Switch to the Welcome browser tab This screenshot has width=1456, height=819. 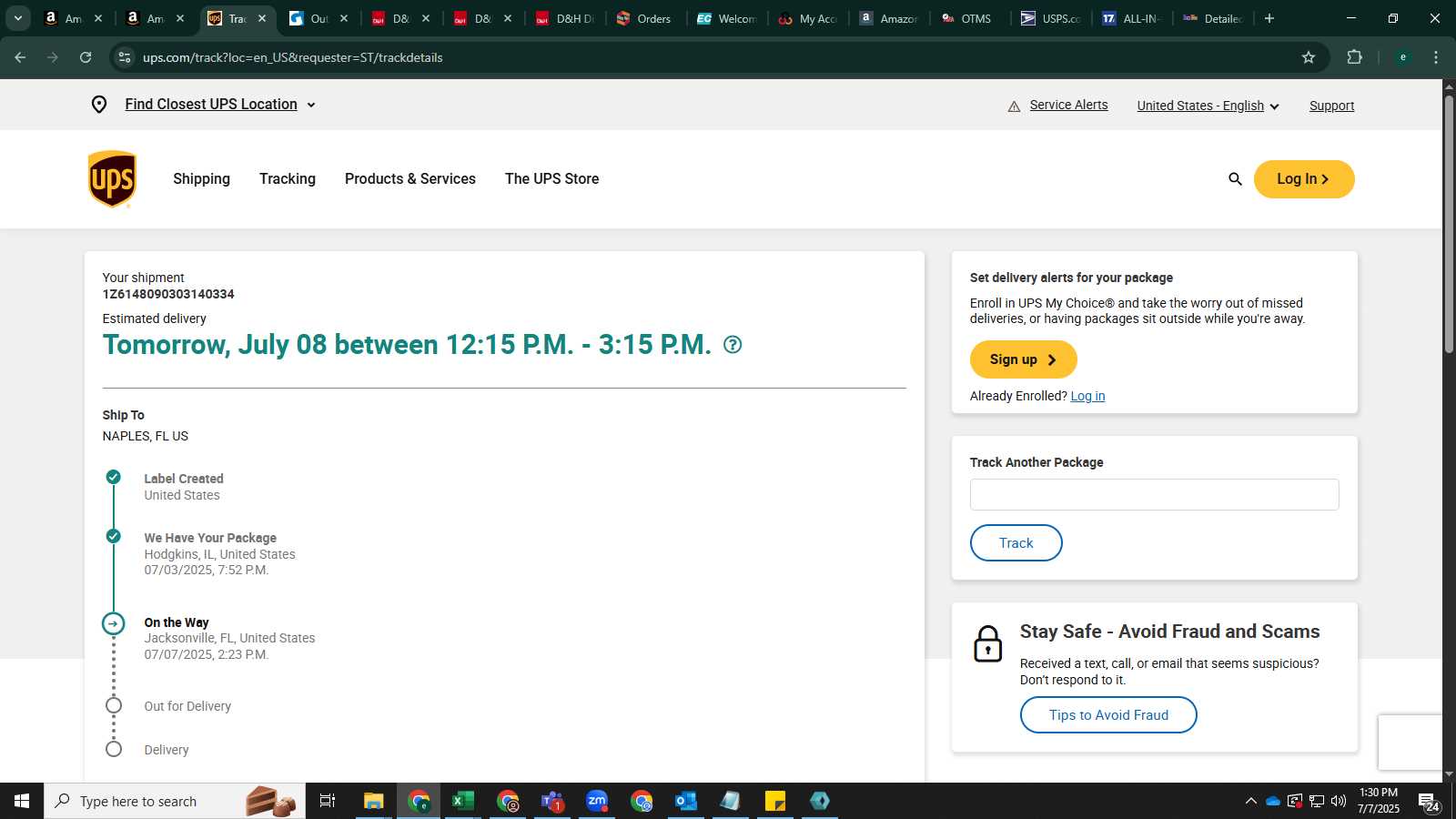(x=726, y=18)
